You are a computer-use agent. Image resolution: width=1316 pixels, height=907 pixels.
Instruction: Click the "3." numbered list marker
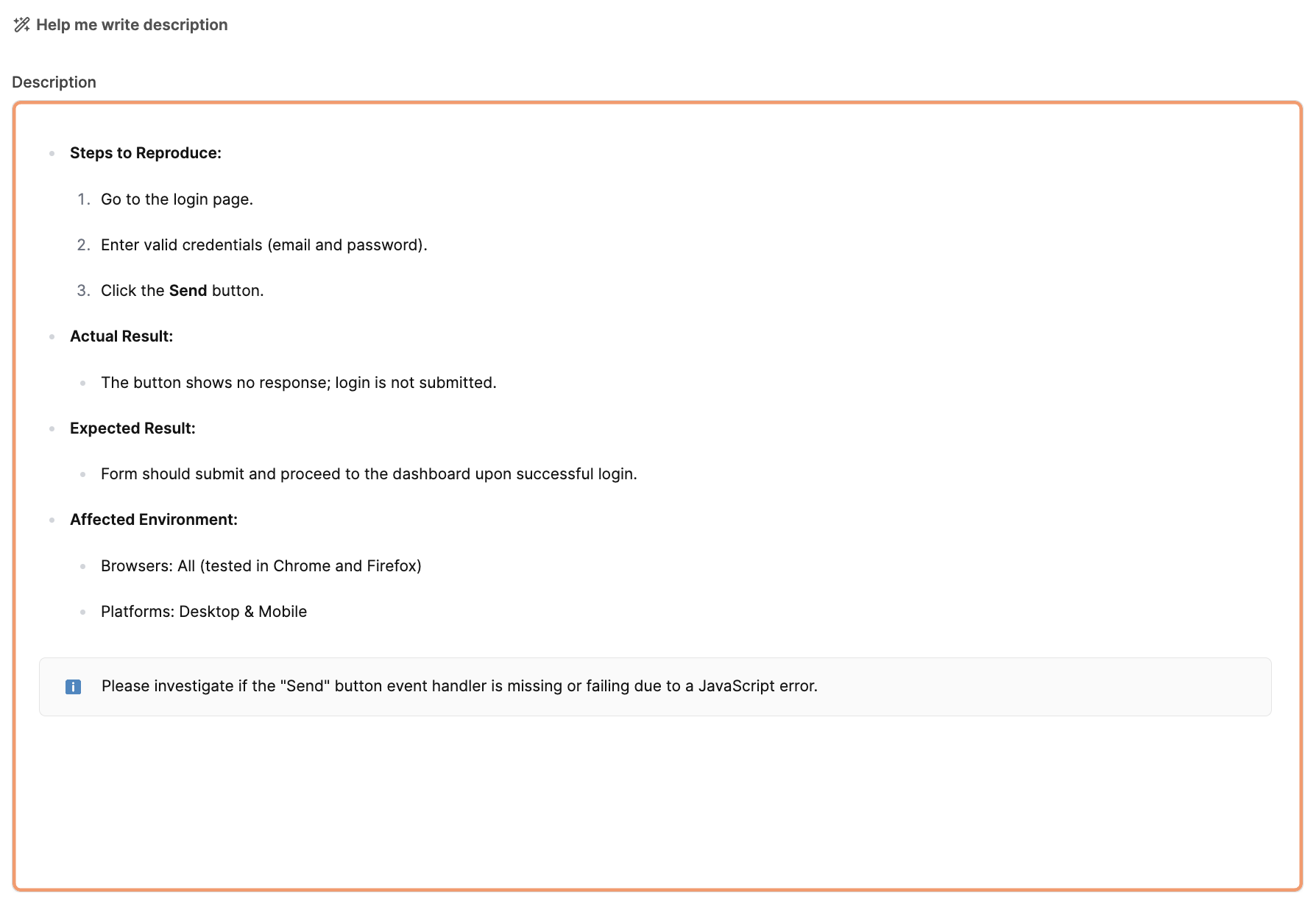click(84, 291)
